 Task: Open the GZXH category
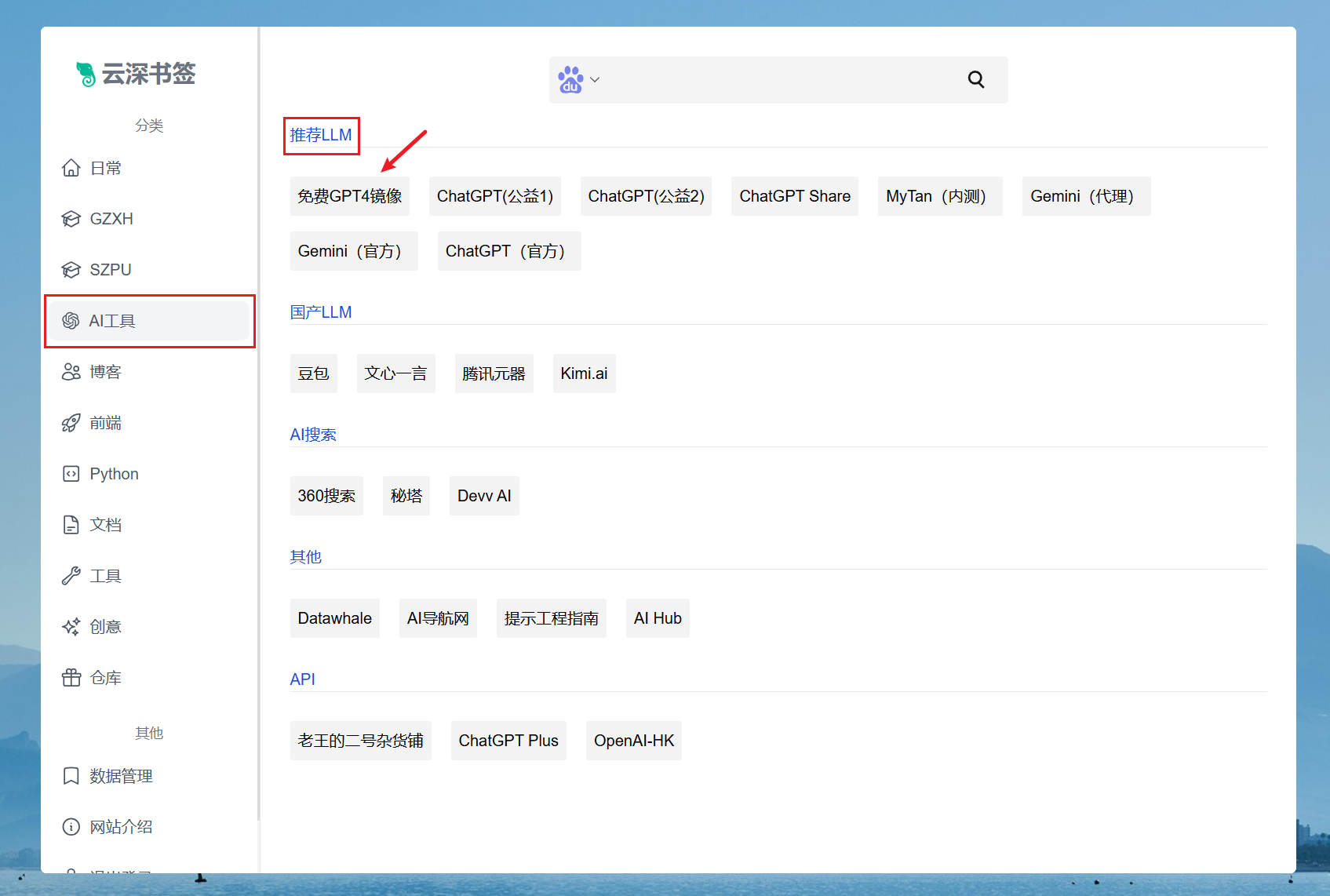pos(148,219)
